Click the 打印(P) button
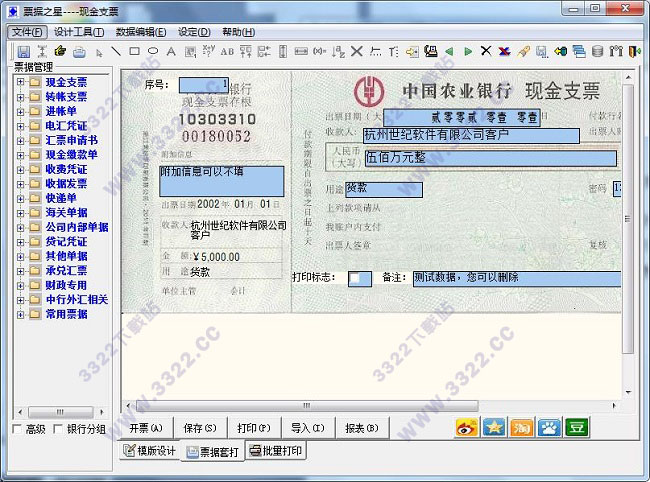 (x=254, y=428)
